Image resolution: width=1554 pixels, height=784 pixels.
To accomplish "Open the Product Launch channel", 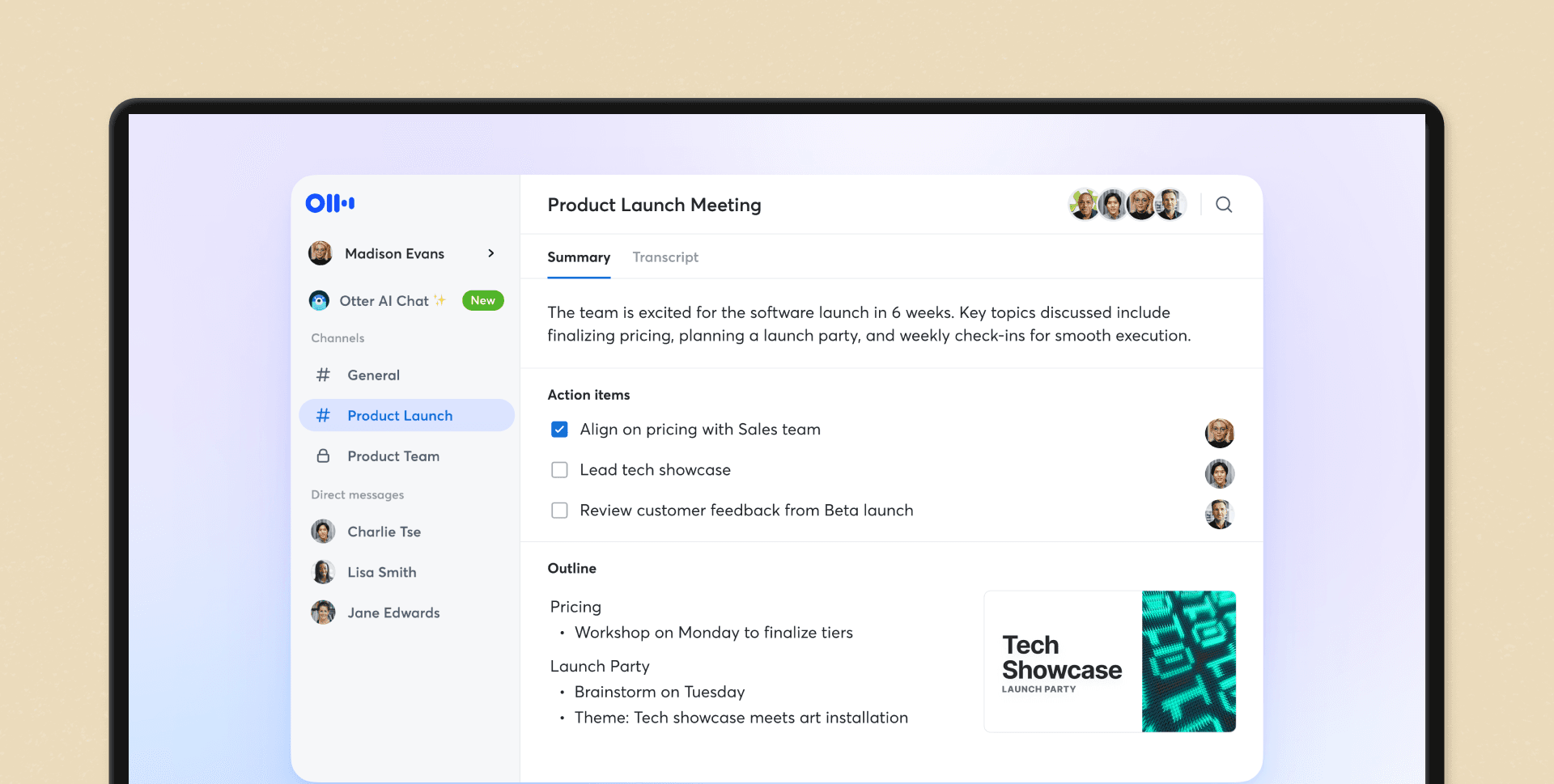I will pos(400,415).
